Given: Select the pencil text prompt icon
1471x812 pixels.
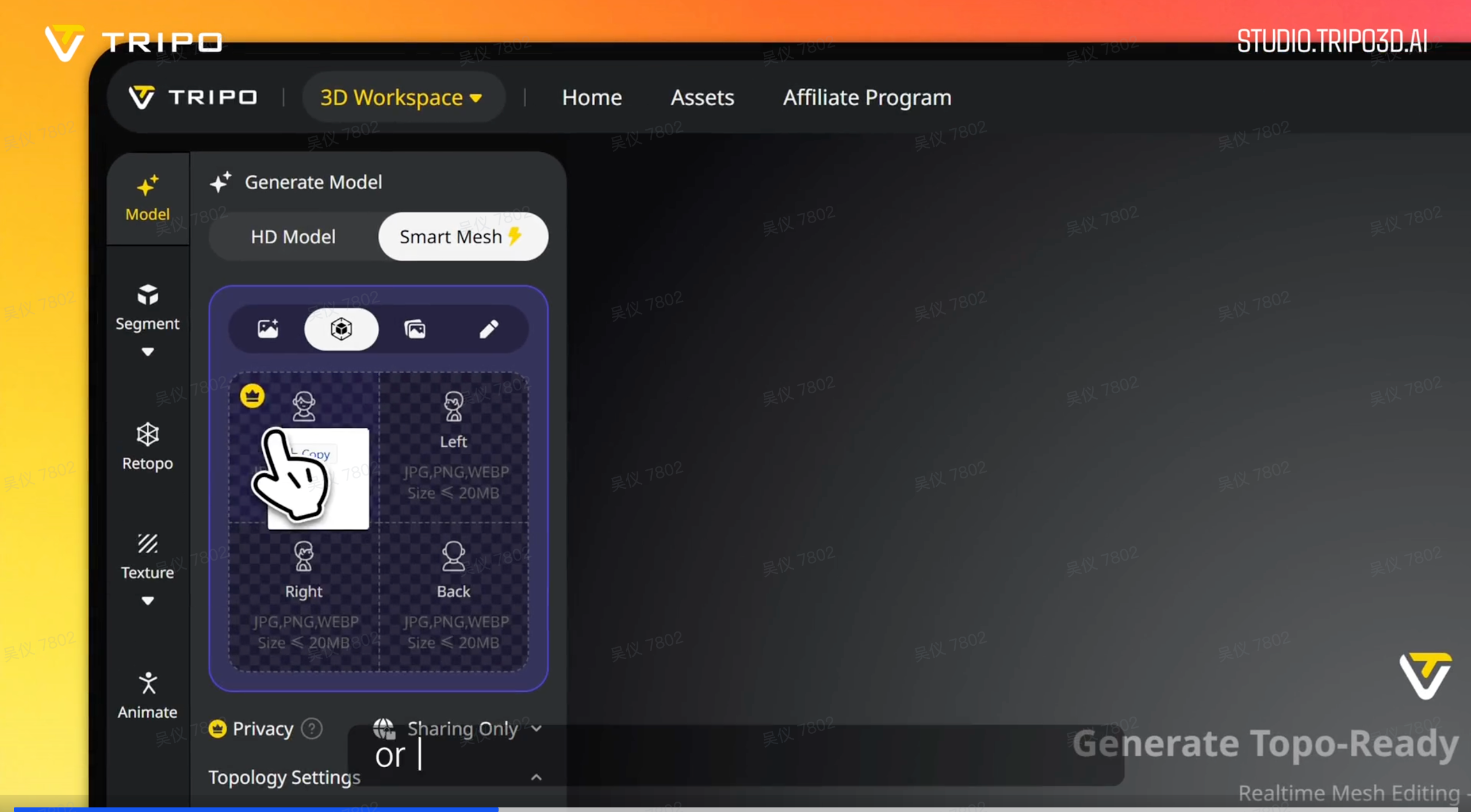Looking at the screenshot, I should pyautogui.click(x=489, y=329).
